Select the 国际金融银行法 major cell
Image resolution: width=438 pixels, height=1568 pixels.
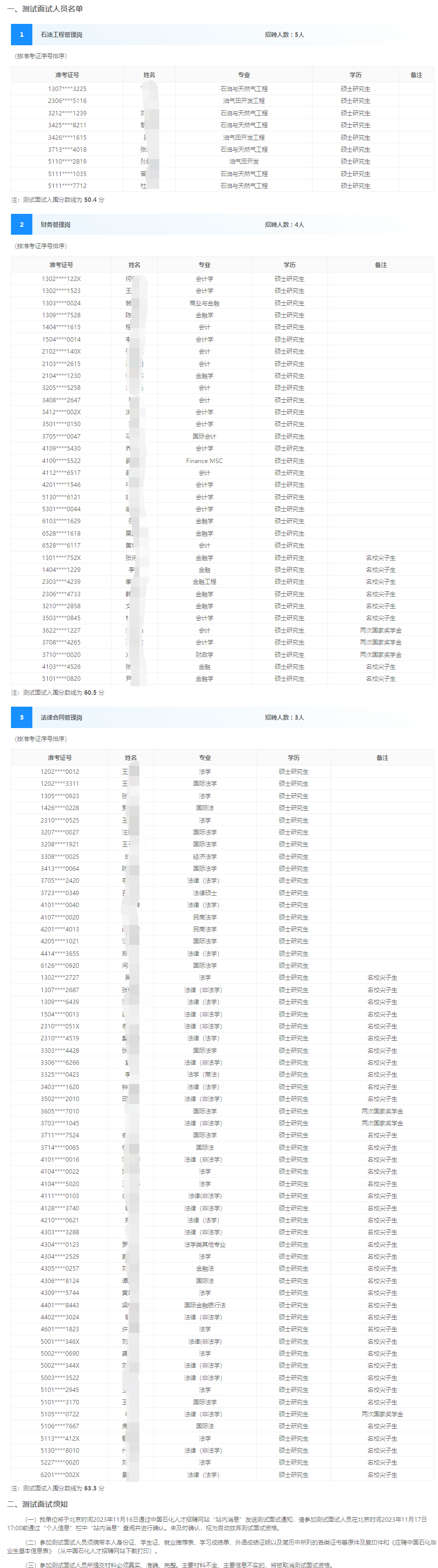tap(205, 1305)
